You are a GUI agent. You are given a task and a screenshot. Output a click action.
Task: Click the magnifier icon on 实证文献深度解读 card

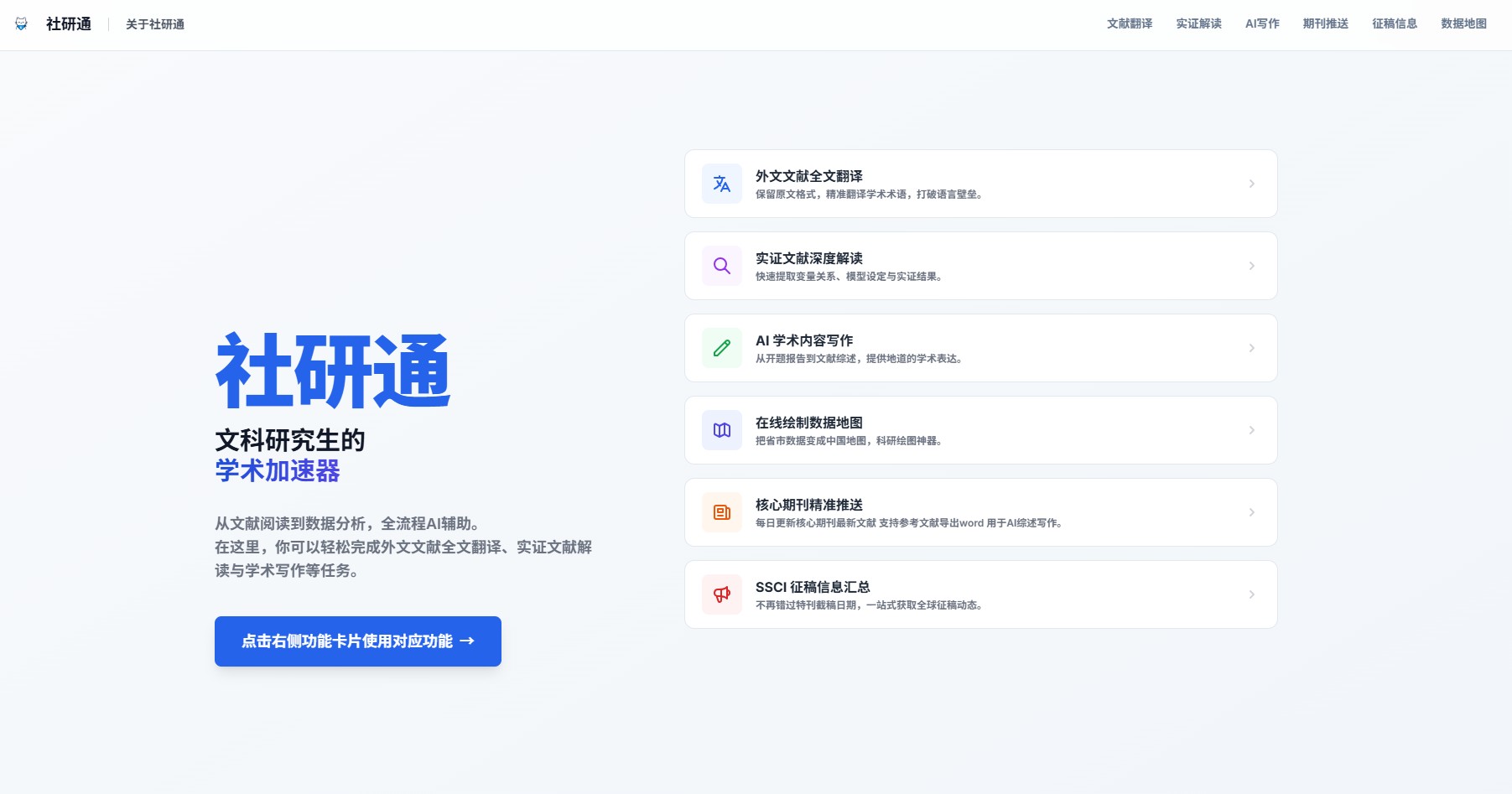721,266
